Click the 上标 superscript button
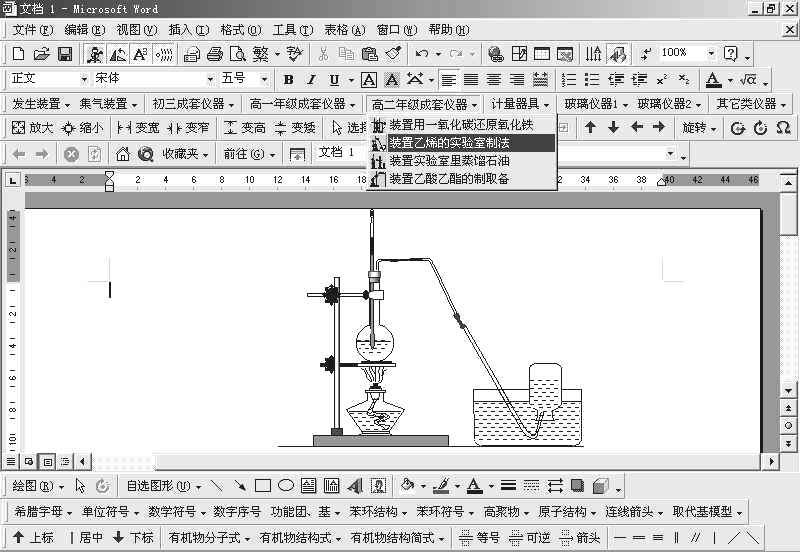 click(x=33, y=537)
